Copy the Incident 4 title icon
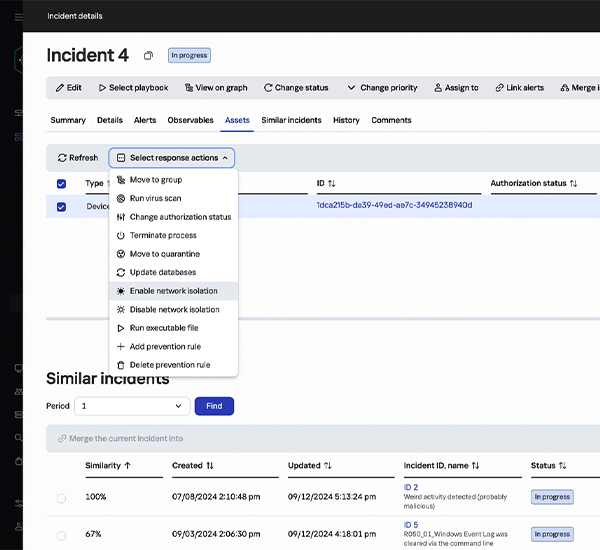 click(148, 56)
